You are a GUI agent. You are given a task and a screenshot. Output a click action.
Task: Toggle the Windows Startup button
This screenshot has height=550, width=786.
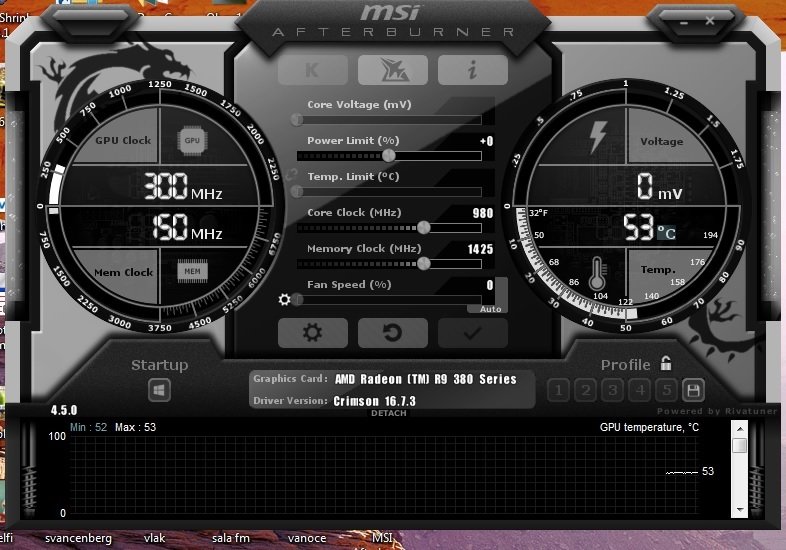[x=159, y=391]
